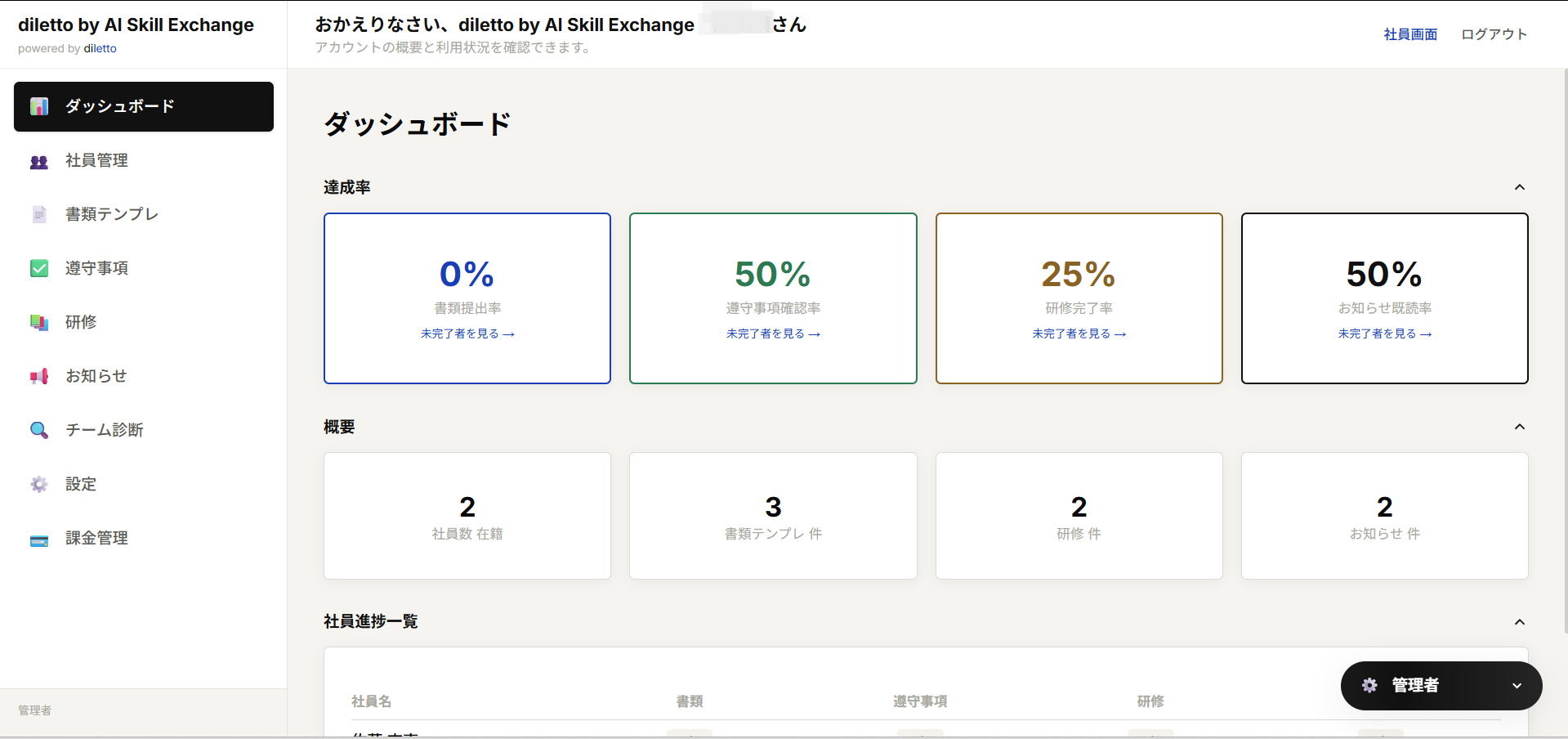The height and width of the screenshot is (739, 1568).
Task: Click the 設定 gear icon in the sidebar
Action: click(39, 484)
